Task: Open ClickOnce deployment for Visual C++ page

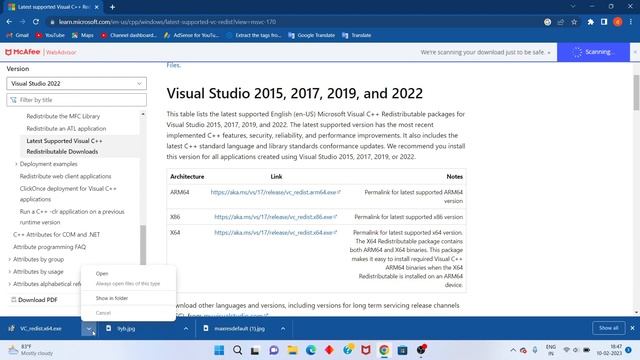Action: click(x=68, y=194)
